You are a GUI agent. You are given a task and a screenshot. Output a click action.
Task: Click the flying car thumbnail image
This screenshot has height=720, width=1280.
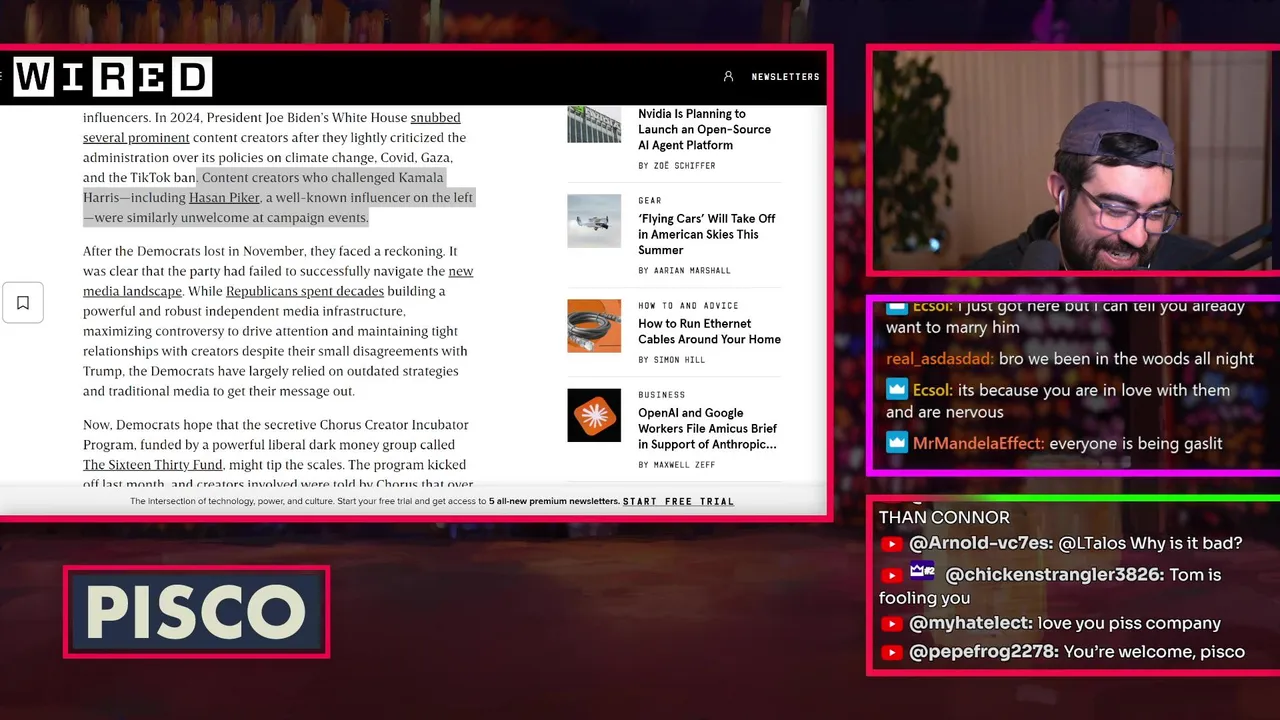click(594, 221)
